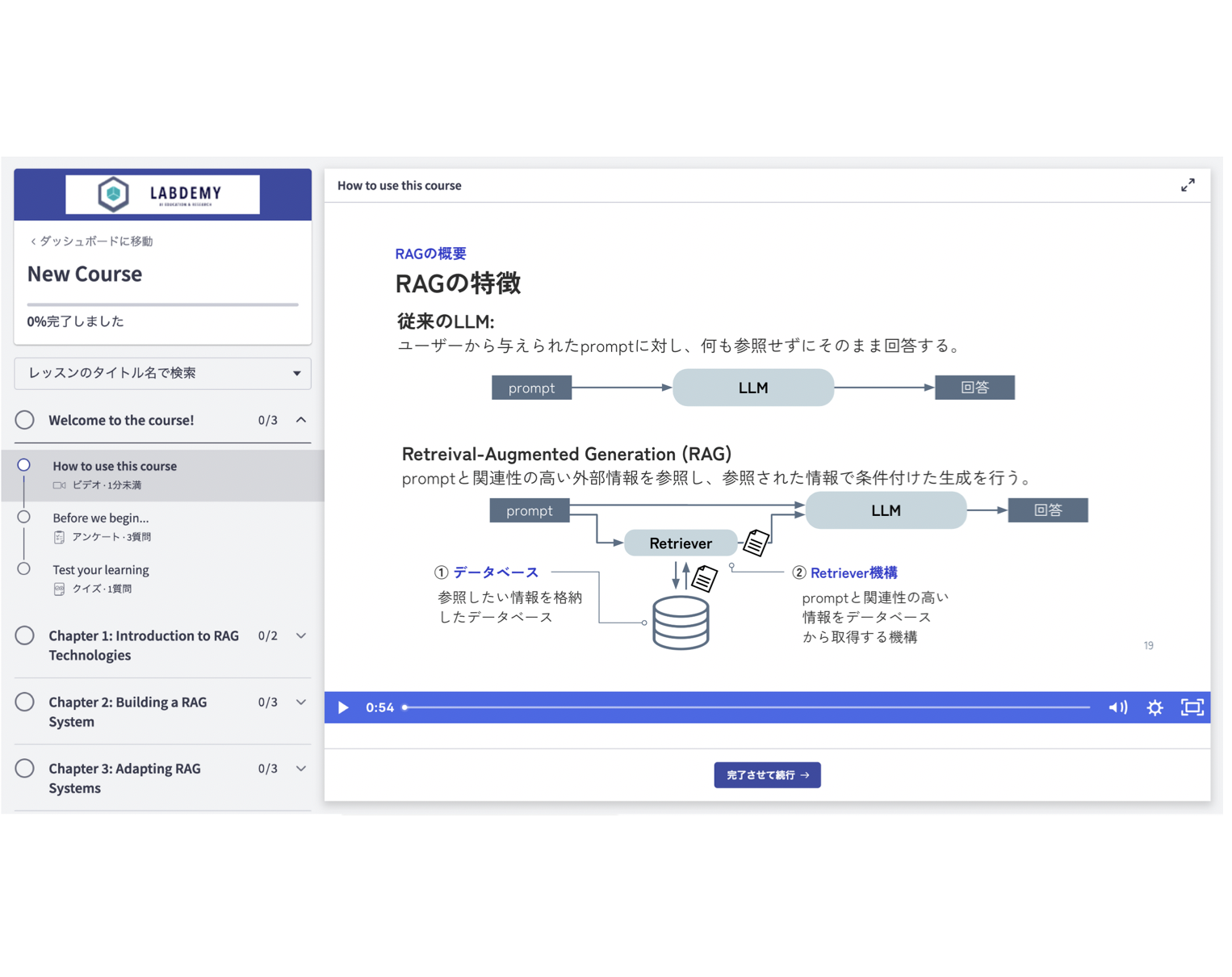This screenshot has height=977, width=1232.
Task: Click the 0:54 time display
Action: (379, 707)
